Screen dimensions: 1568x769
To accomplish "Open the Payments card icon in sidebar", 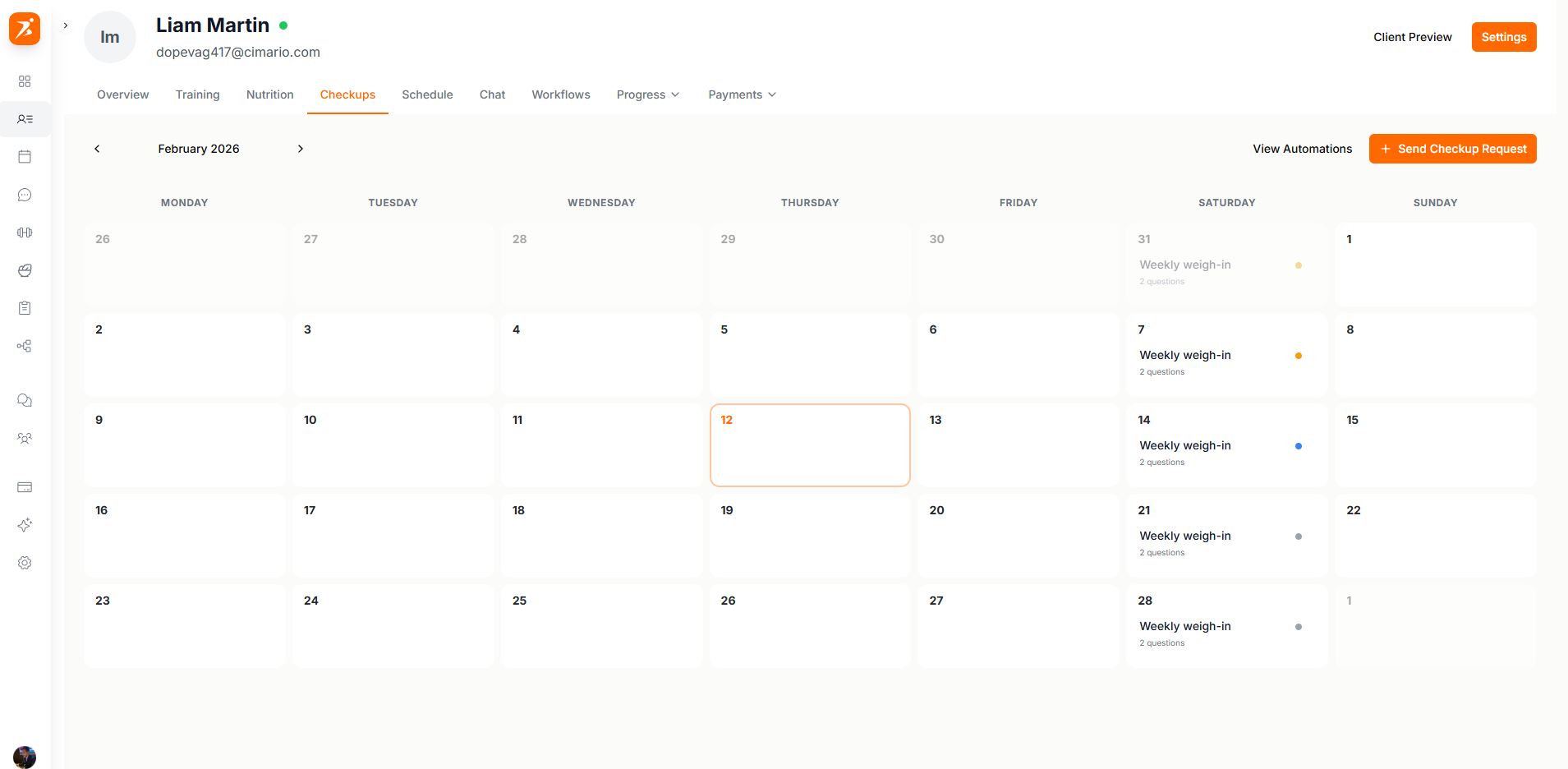I will pos(25,487).
